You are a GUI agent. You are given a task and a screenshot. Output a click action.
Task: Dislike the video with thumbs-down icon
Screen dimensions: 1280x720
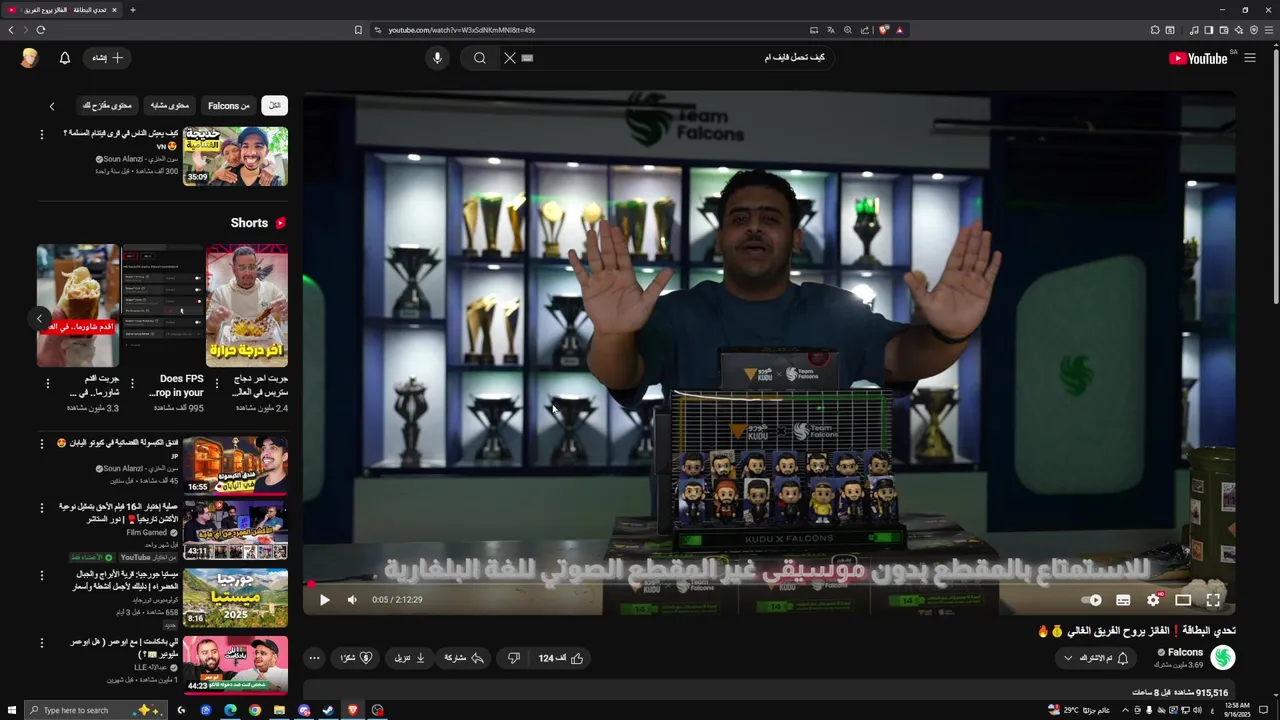[x=514, y=658]
